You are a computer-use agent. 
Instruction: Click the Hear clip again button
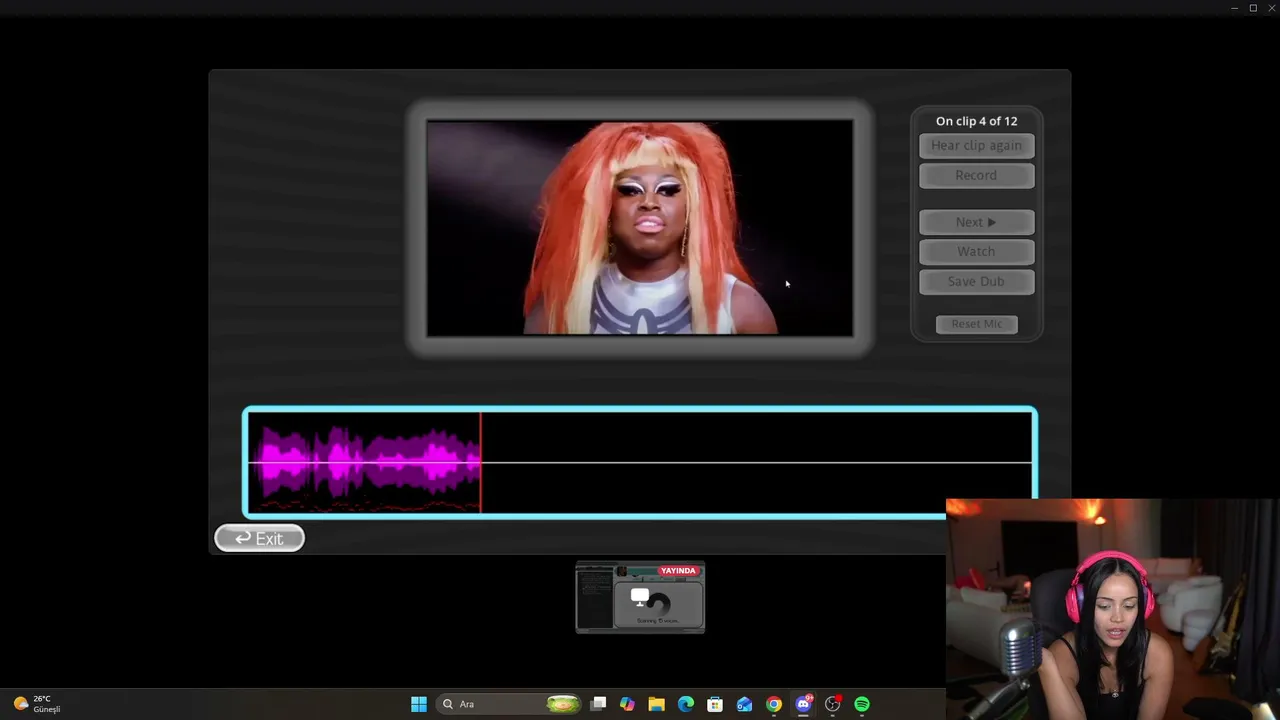click(x=976, y=145)
